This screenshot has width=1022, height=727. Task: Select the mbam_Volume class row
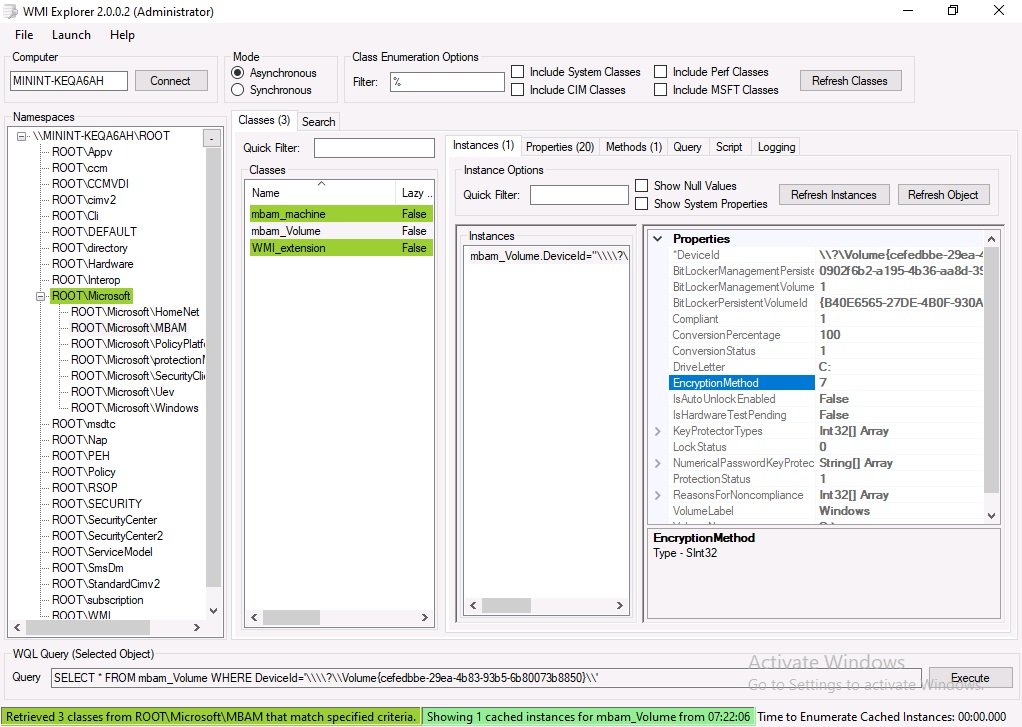(341, 231)
